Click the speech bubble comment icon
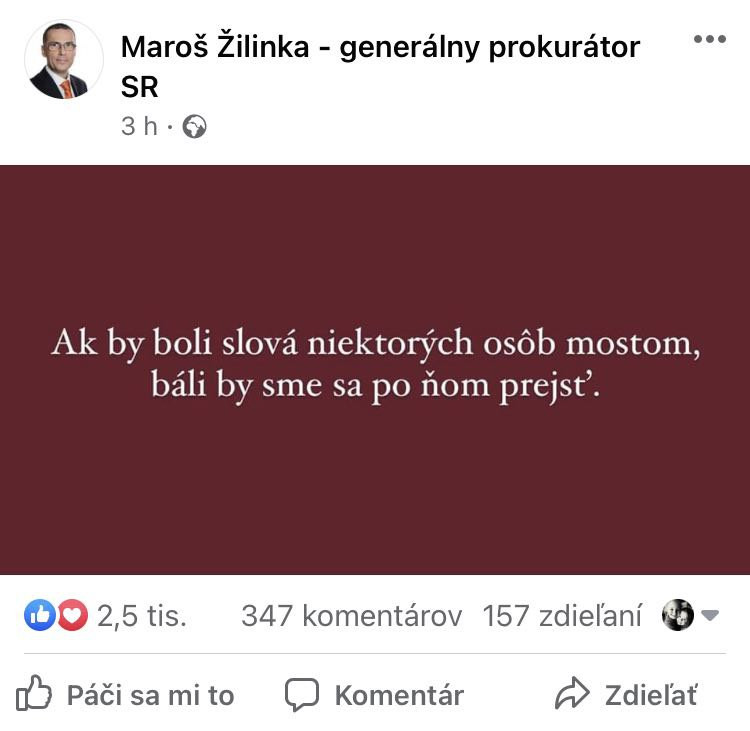Viewport: 750px width, 731px height. point(302,694)
